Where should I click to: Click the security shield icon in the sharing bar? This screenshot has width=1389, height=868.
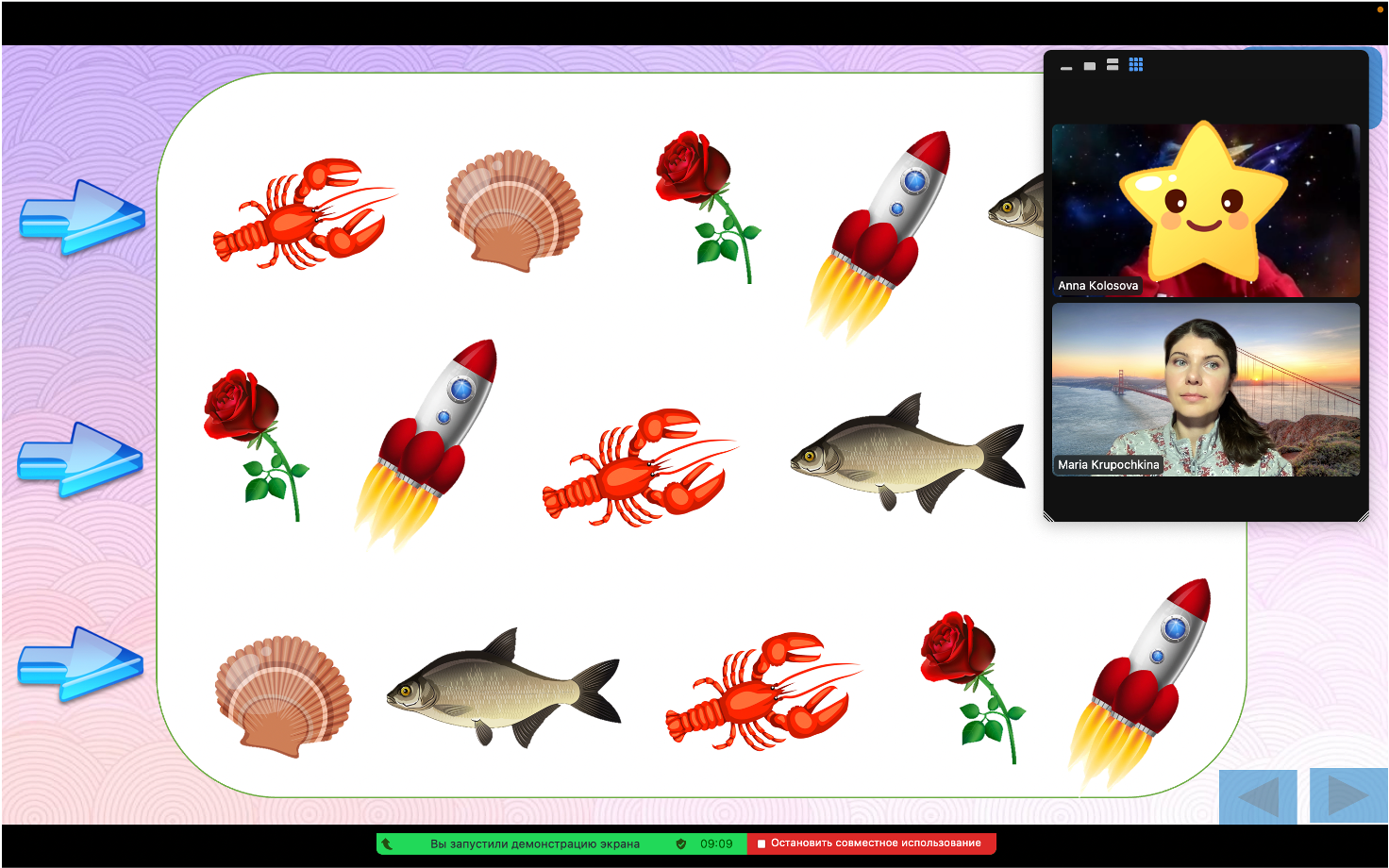680,843
